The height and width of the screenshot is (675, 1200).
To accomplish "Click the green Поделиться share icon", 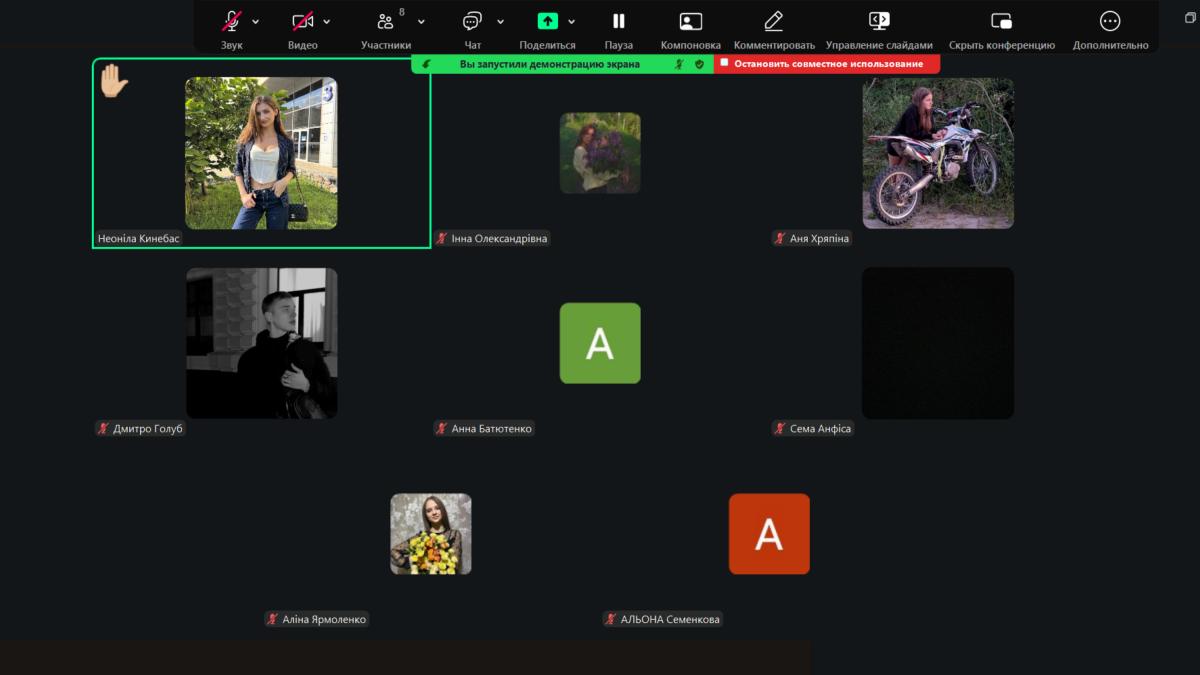I will click(x=547, y=21).
